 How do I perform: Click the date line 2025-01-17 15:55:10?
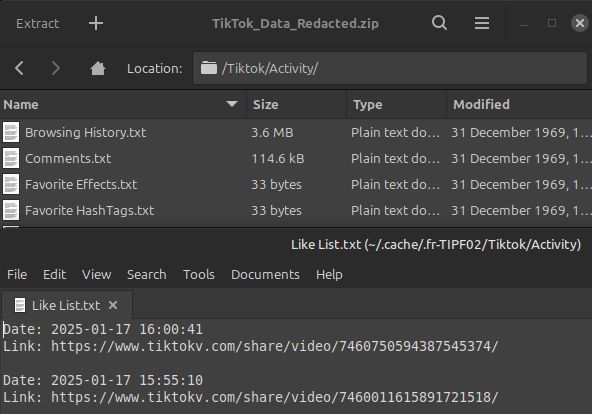[x=103, y=380]
